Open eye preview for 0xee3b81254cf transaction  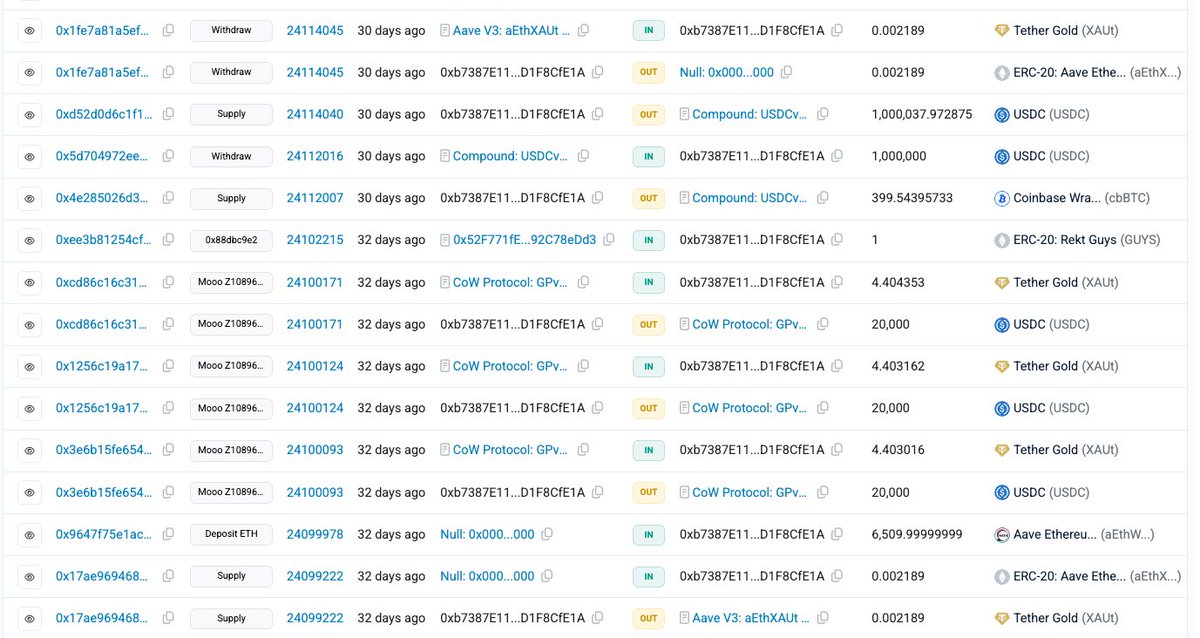[x=30, y=241]
